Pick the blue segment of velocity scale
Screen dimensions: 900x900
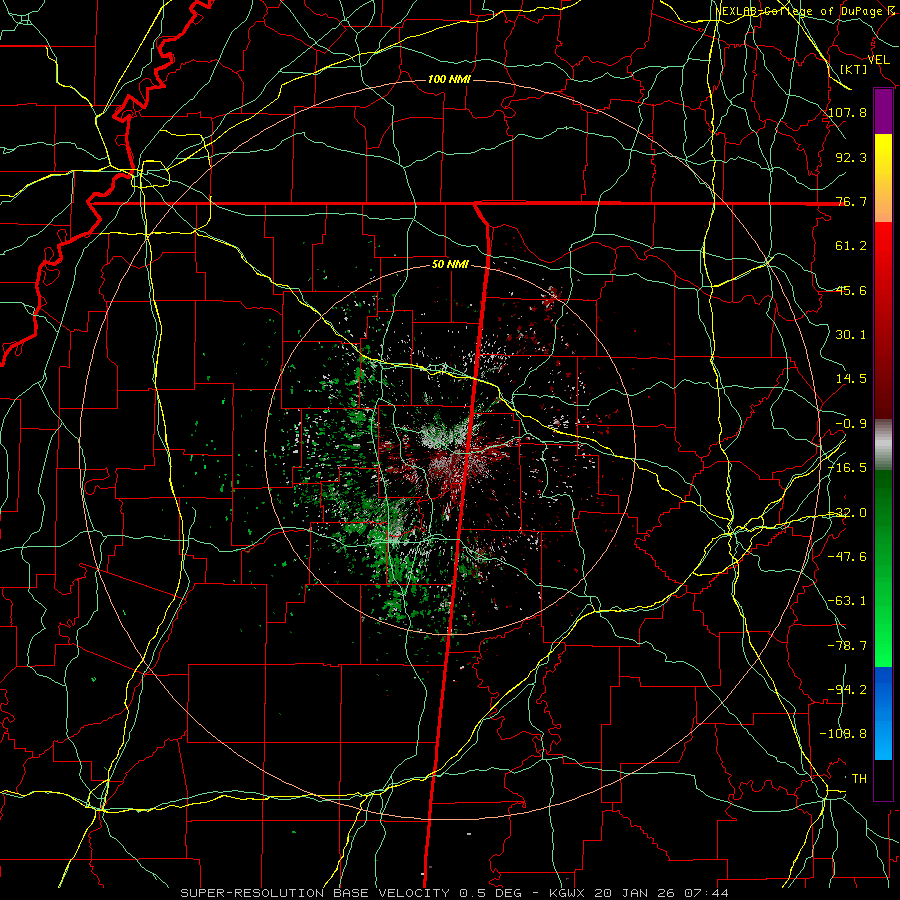pos(883,713)
